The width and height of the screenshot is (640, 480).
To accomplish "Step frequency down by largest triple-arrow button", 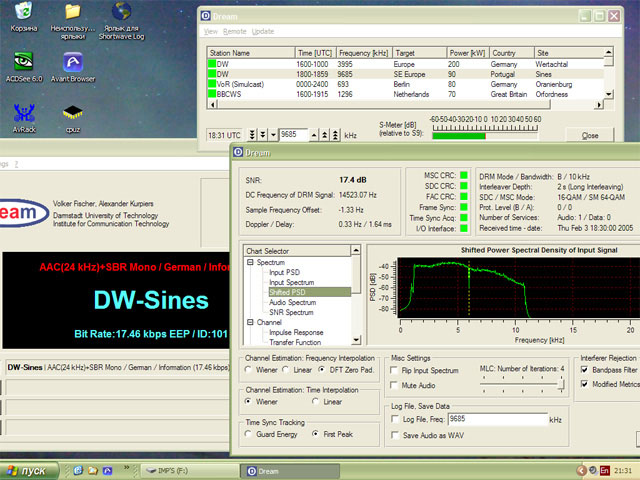I will click(252, 134).
